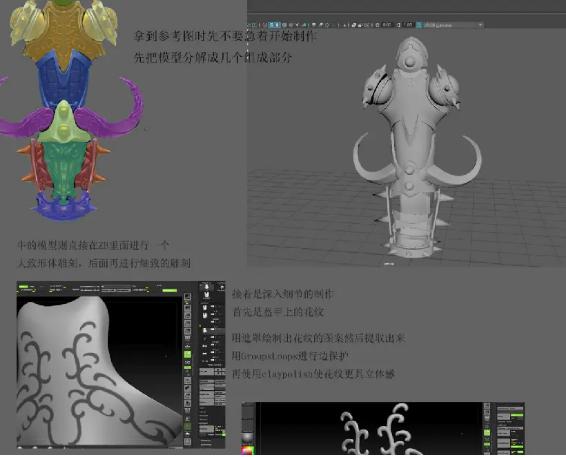Click the BPR icon atop ZBrush right shelf
This screenshot has height=457, width=566.
[187, 297]
